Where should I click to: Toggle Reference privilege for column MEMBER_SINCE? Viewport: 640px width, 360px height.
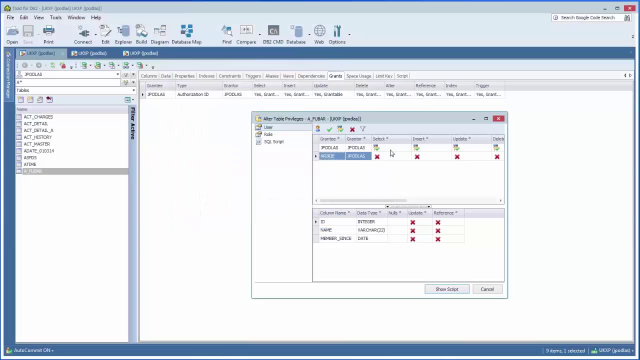coord(438,239)
